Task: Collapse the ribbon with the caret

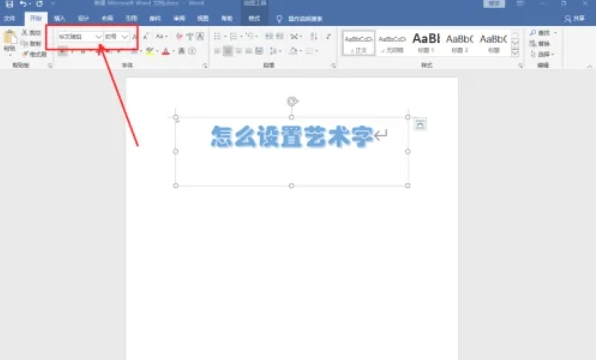Action: point(589,66)
